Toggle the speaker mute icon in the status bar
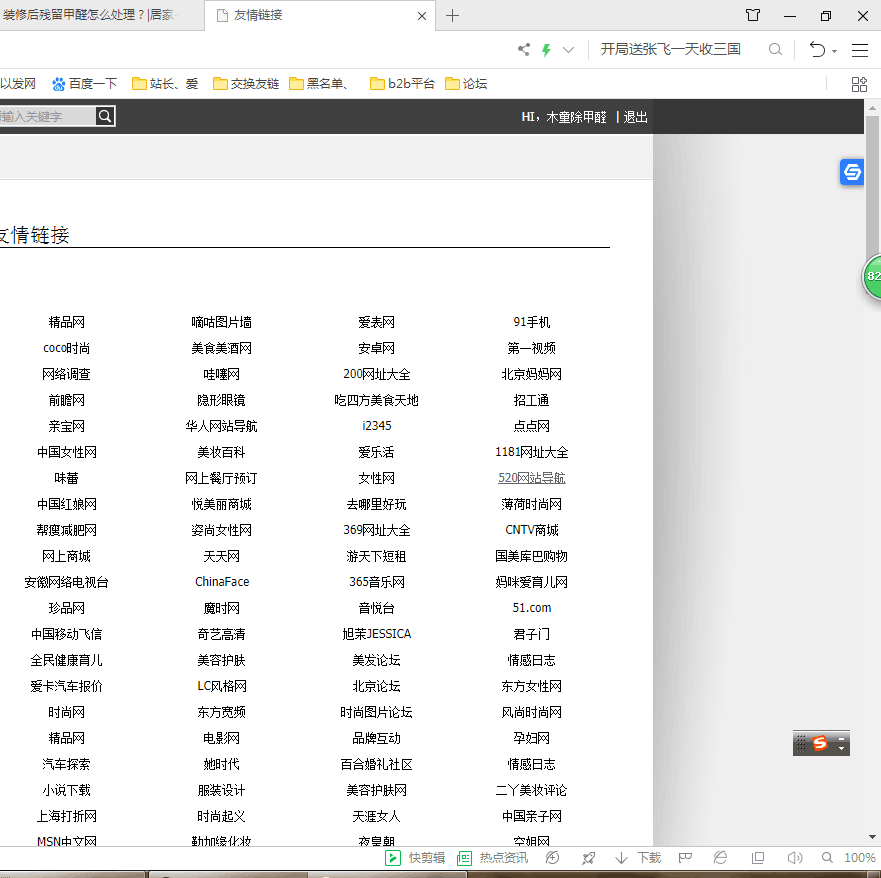Screen dimensions: 881x878 (x=794, y=858)
